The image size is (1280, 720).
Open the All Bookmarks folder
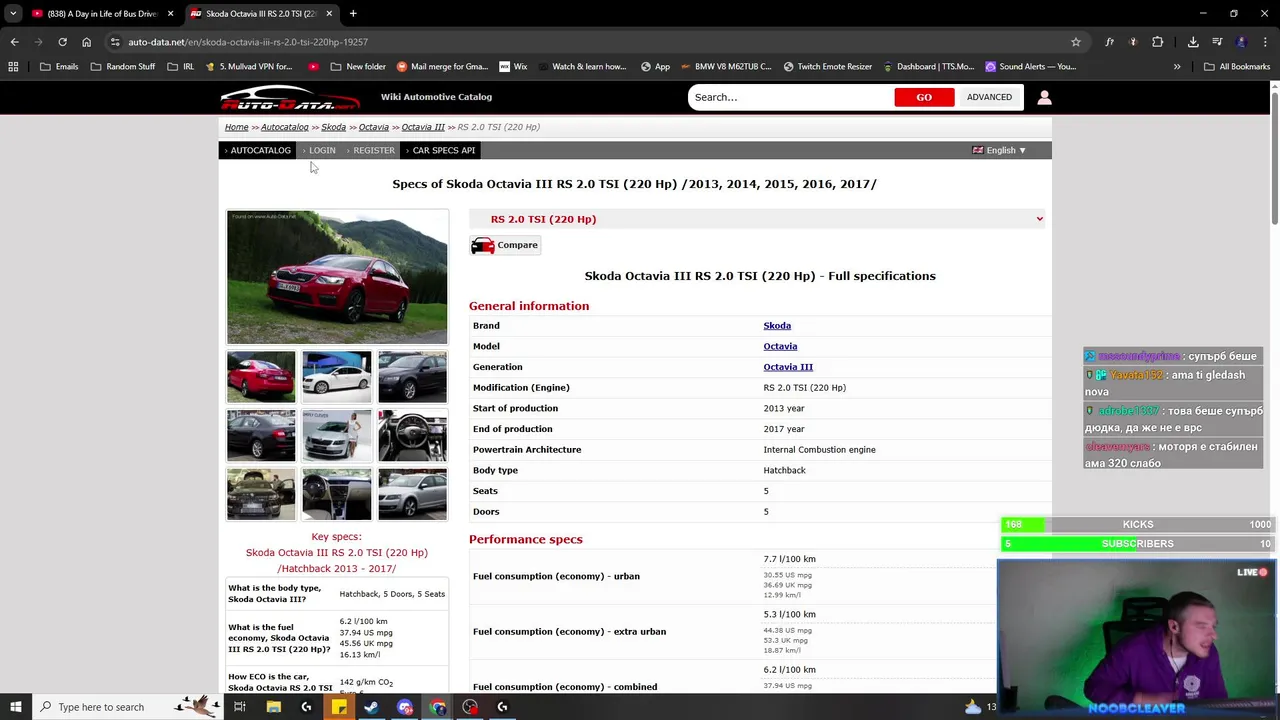(x=1237, y=67)
